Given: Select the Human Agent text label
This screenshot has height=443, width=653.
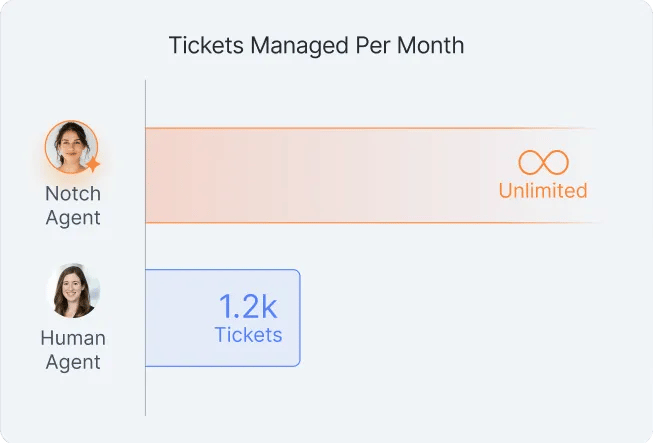Looking at the screenshot, I should tap(73, 350).
